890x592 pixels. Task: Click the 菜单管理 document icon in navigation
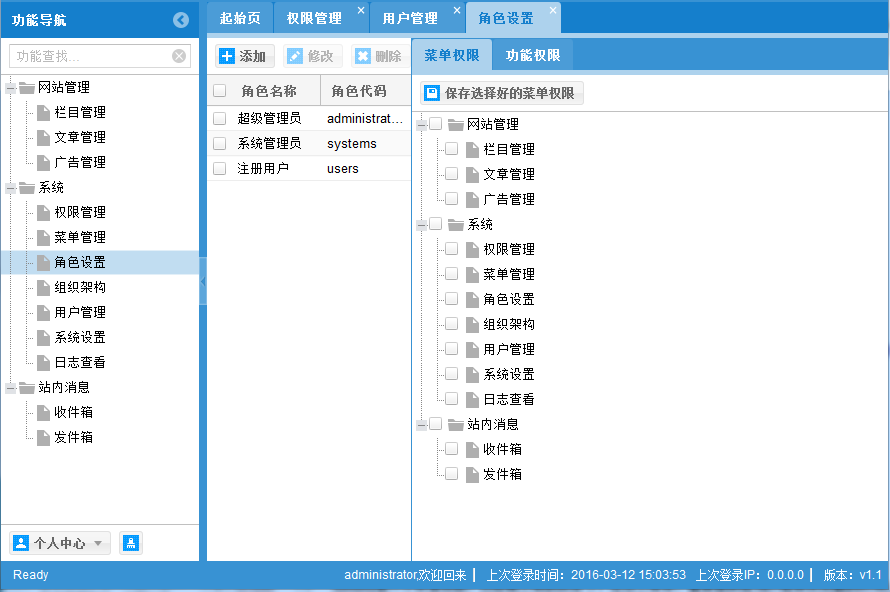point(44,237)
